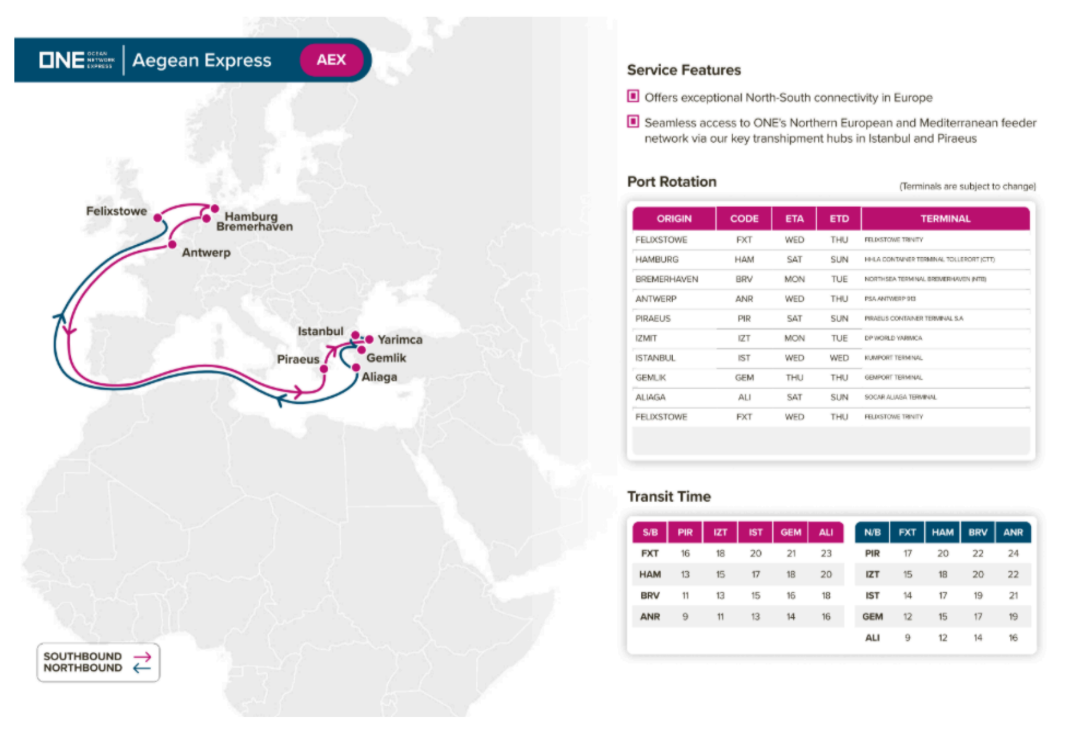Click the Yarimca port label on map
Image resolution: width=1089 pixels, height=733 pixels.
pyautogui.click(x=400, y=340)
